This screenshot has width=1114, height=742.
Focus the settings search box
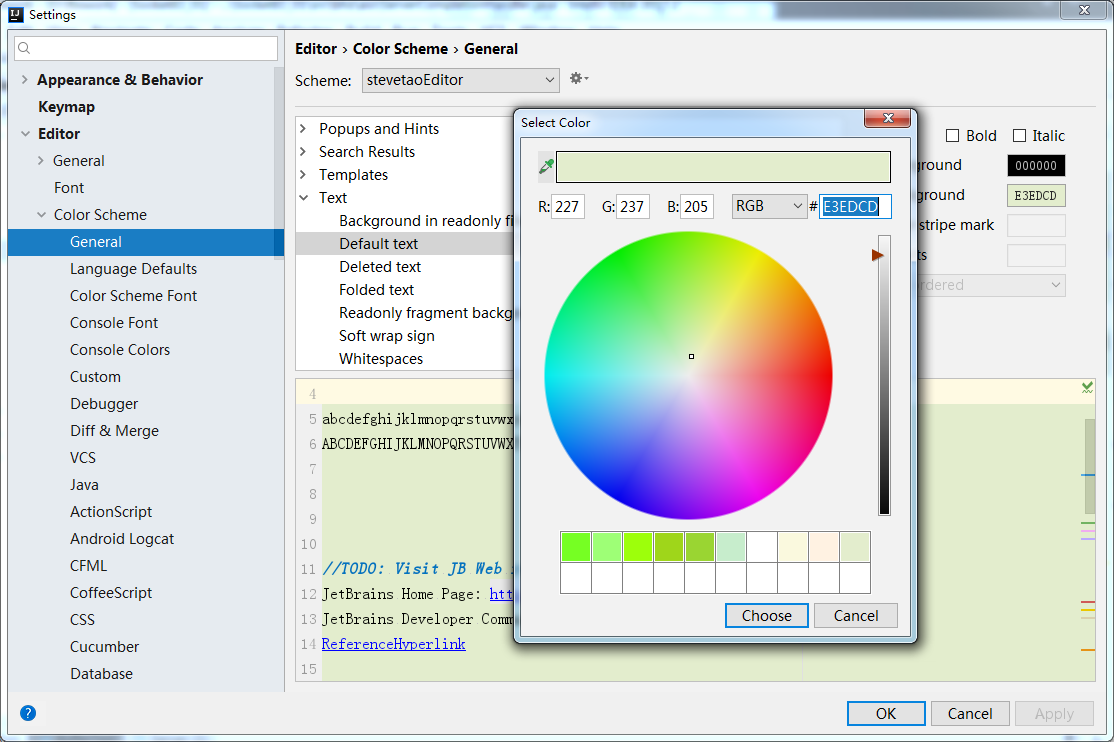pos(146,48)
